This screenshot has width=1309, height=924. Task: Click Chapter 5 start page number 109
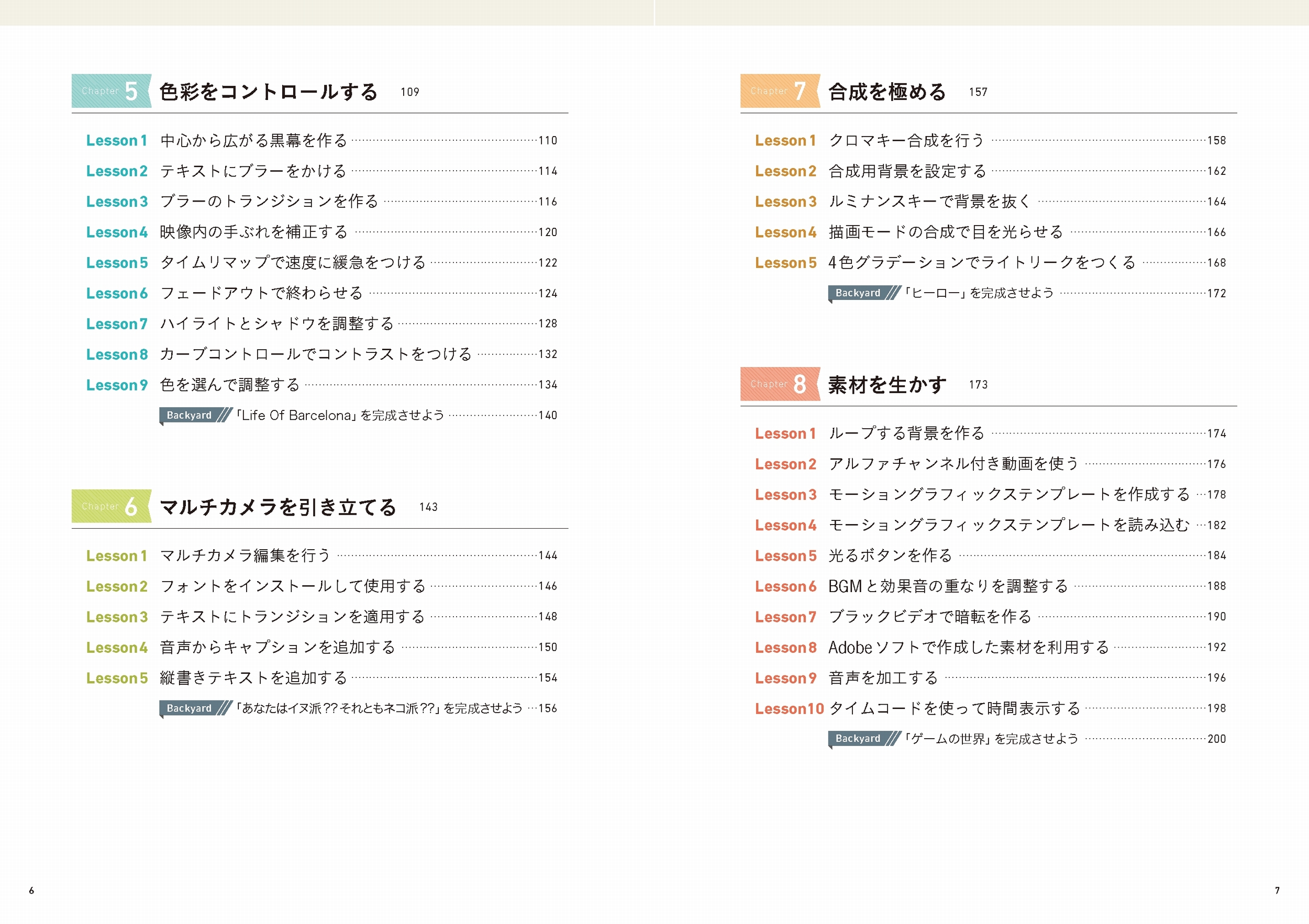point(410,92)
